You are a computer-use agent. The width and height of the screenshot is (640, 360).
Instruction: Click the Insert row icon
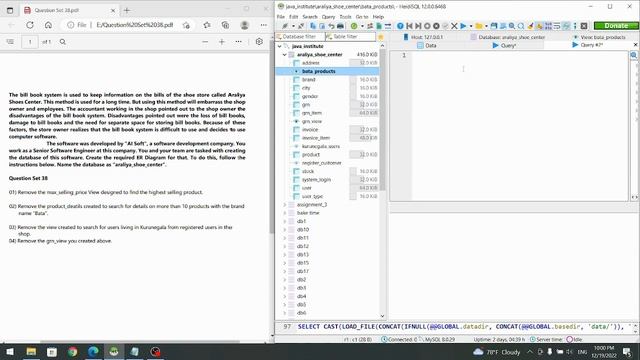coord(427,26)
